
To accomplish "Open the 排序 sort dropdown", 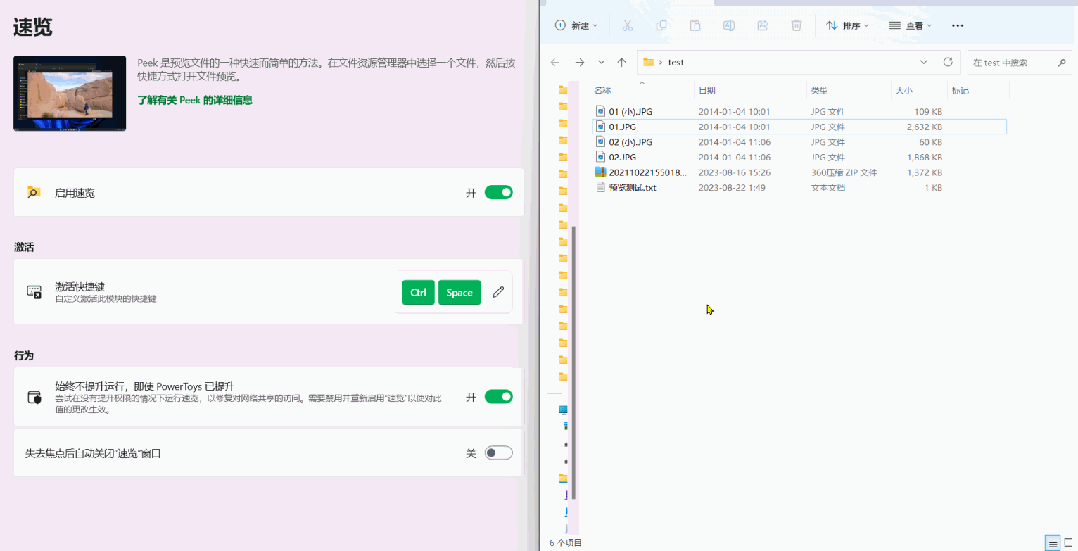I will click(x=847, y=25).
